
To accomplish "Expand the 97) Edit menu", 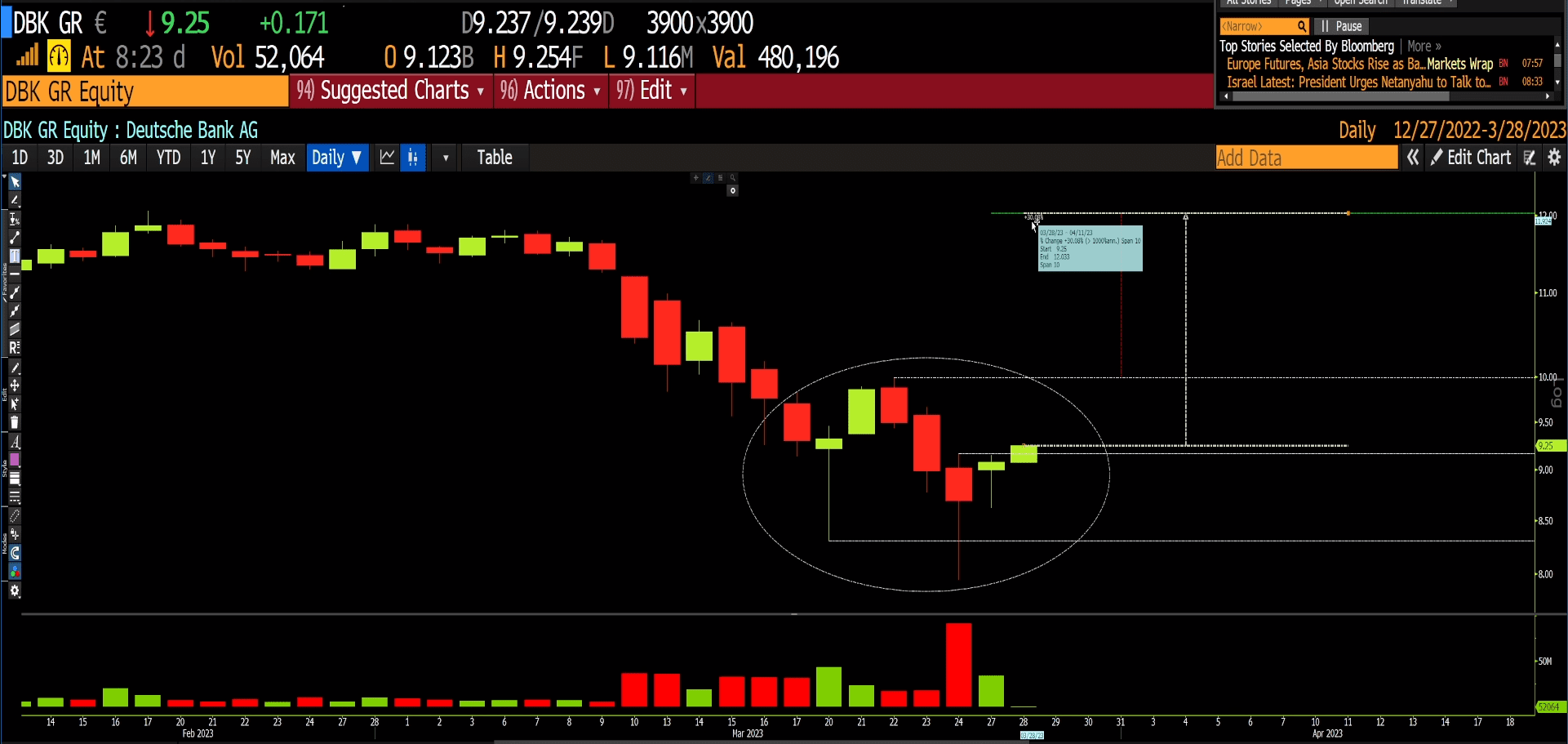I will pos(652,91).
